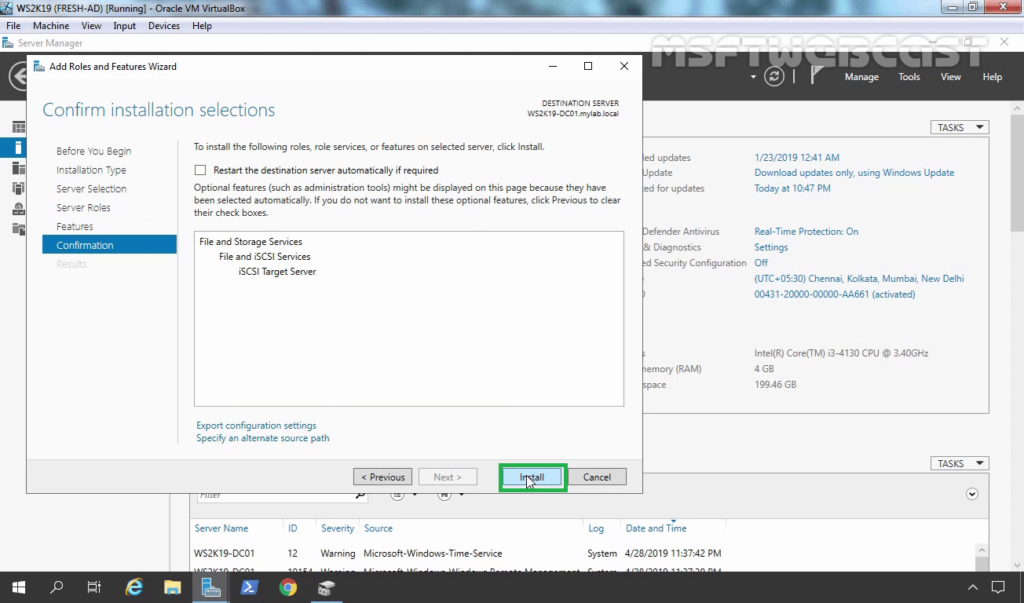Sort events by Severity column header
1024x603 pixels.
pos(337,528)
